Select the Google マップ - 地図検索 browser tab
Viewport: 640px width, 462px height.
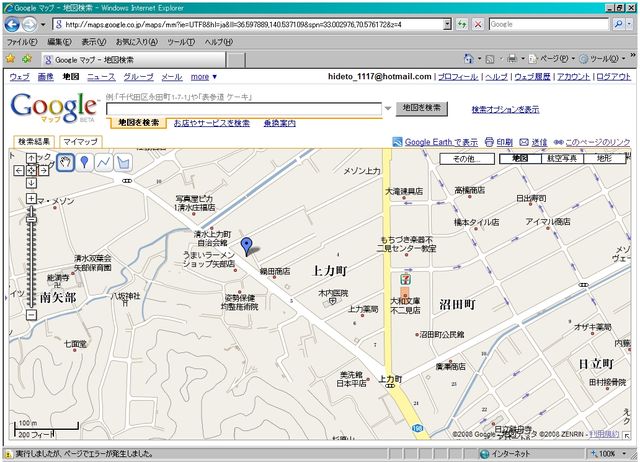tap(133, 60)
